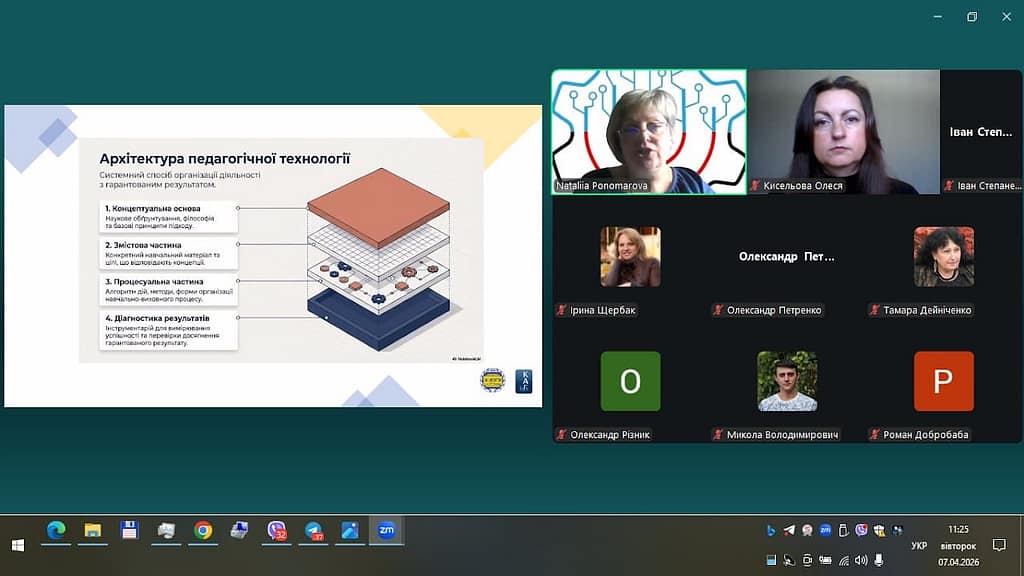This screenshot has width=1024, height=576.
Task: Open Viber with 32 unread badge
Action: [277, 531]
